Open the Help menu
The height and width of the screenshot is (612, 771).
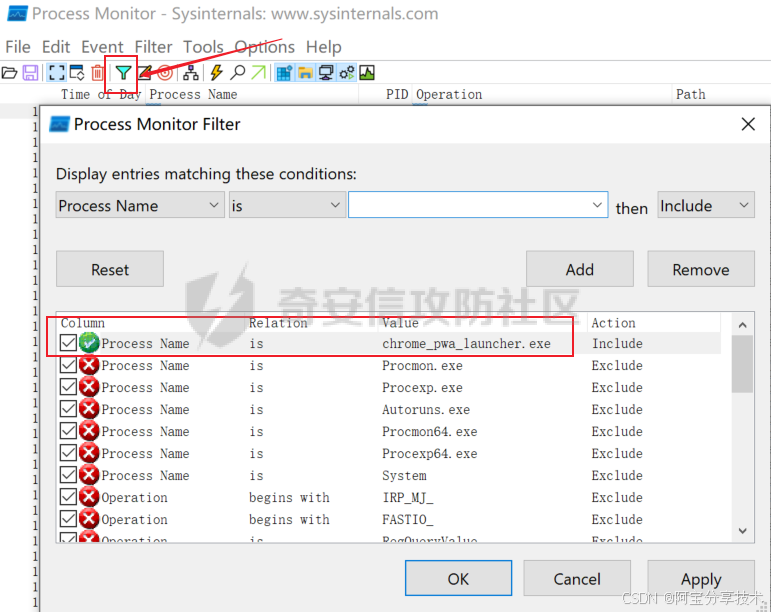(x=324, y=47)
